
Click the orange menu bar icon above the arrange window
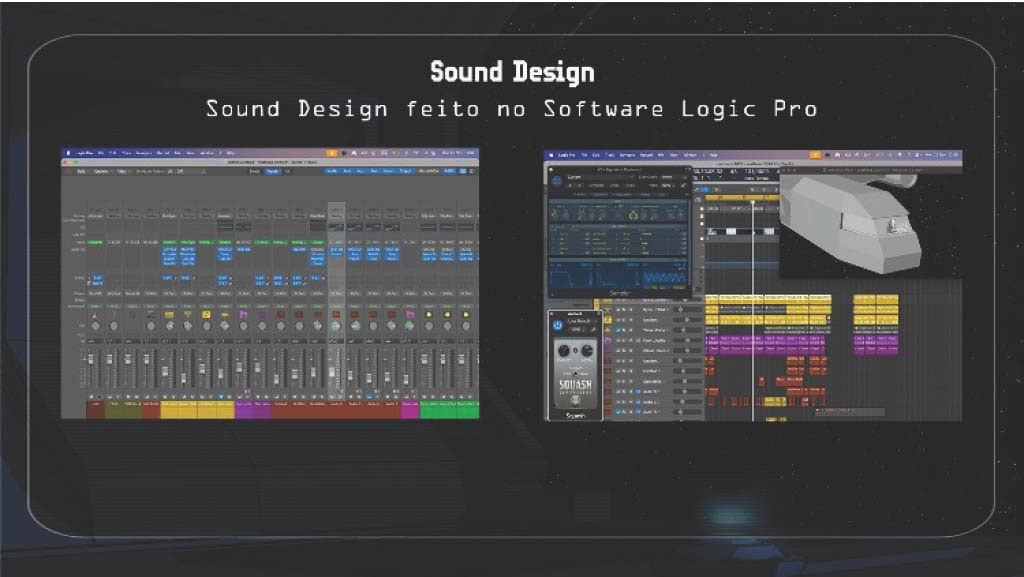815,155
